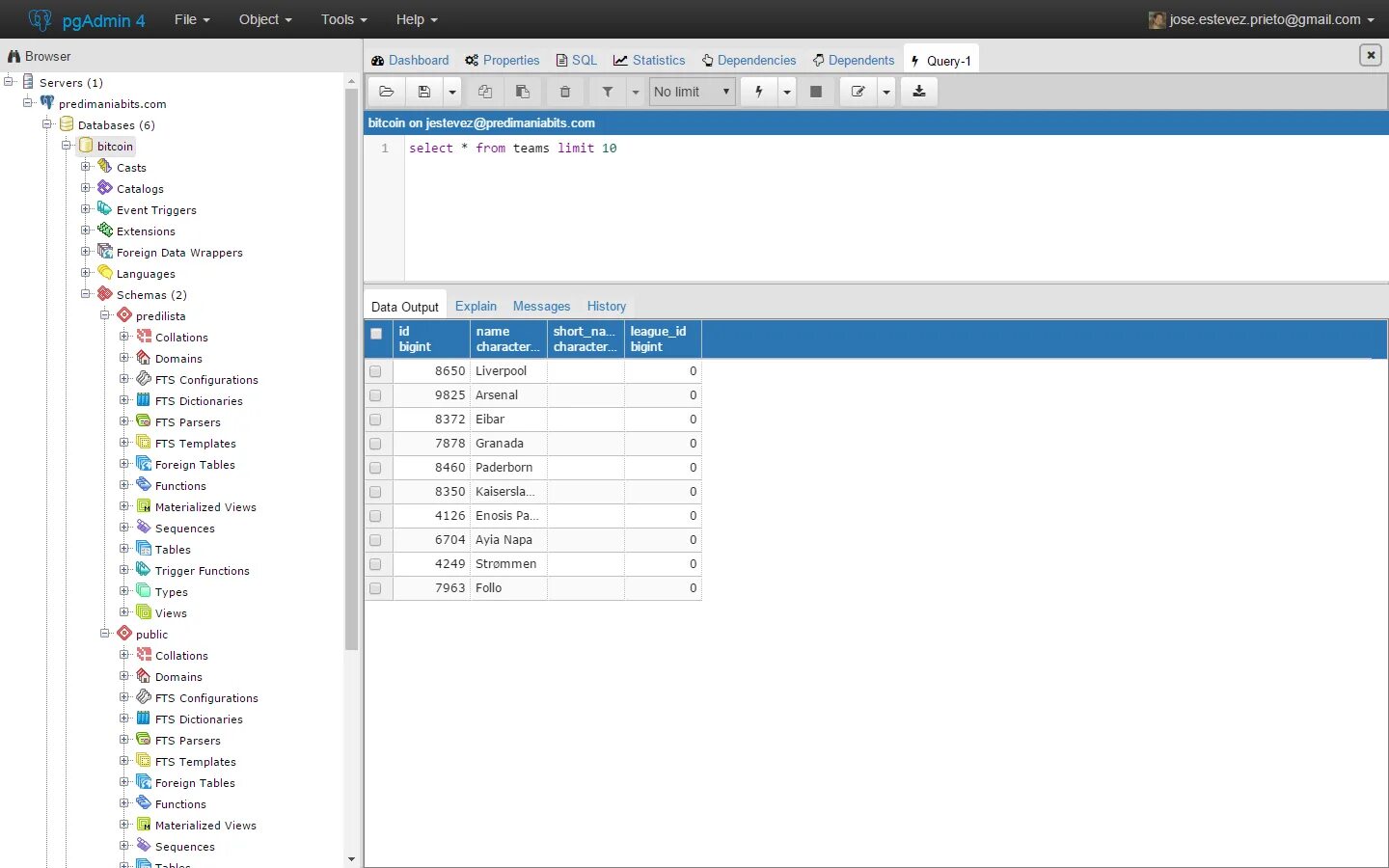The image size is (1389, 868).
Task: Click the browser tree scrollbar down arrow
Action: [351, 859]
